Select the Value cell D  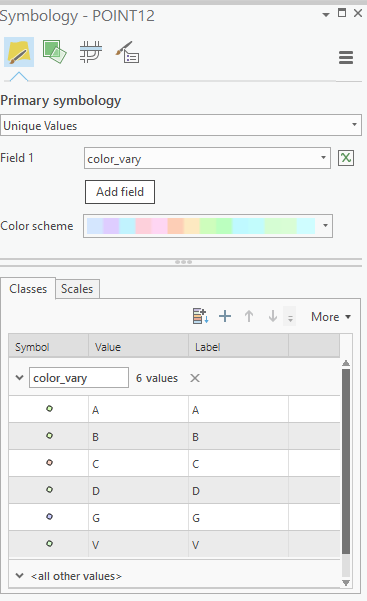[138, 490]
